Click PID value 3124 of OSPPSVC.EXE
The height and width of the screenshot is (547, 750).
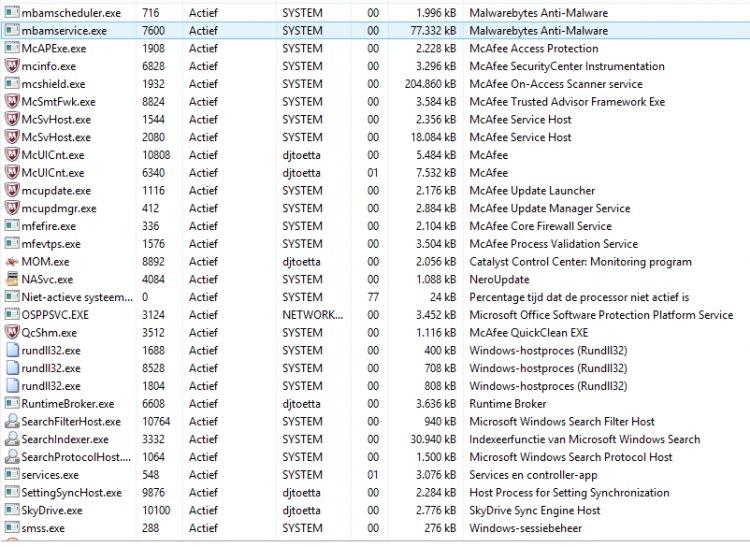pos(153,315)
